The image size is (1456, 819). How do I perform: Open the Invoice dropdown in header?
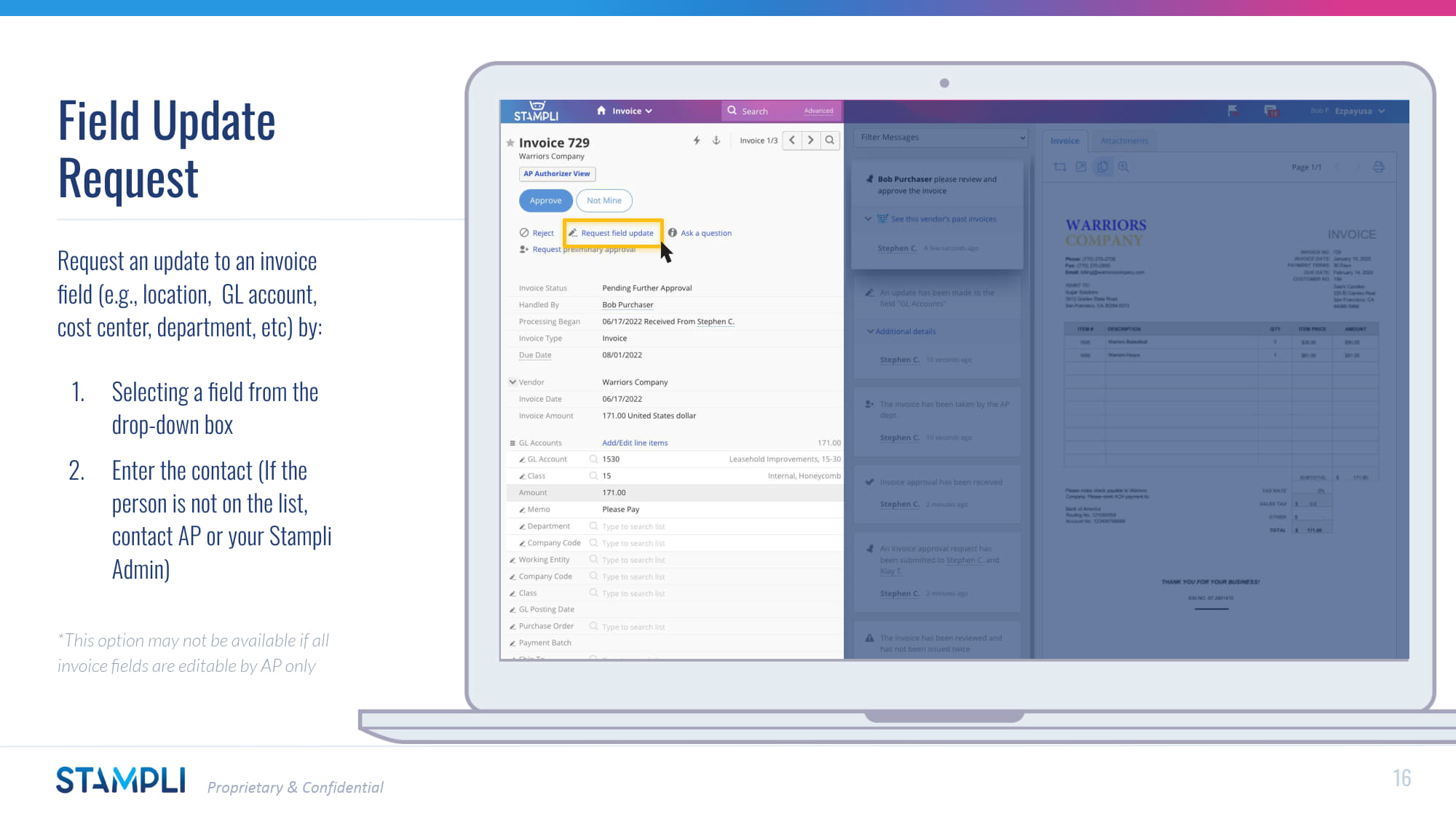(x=632, y=111)
